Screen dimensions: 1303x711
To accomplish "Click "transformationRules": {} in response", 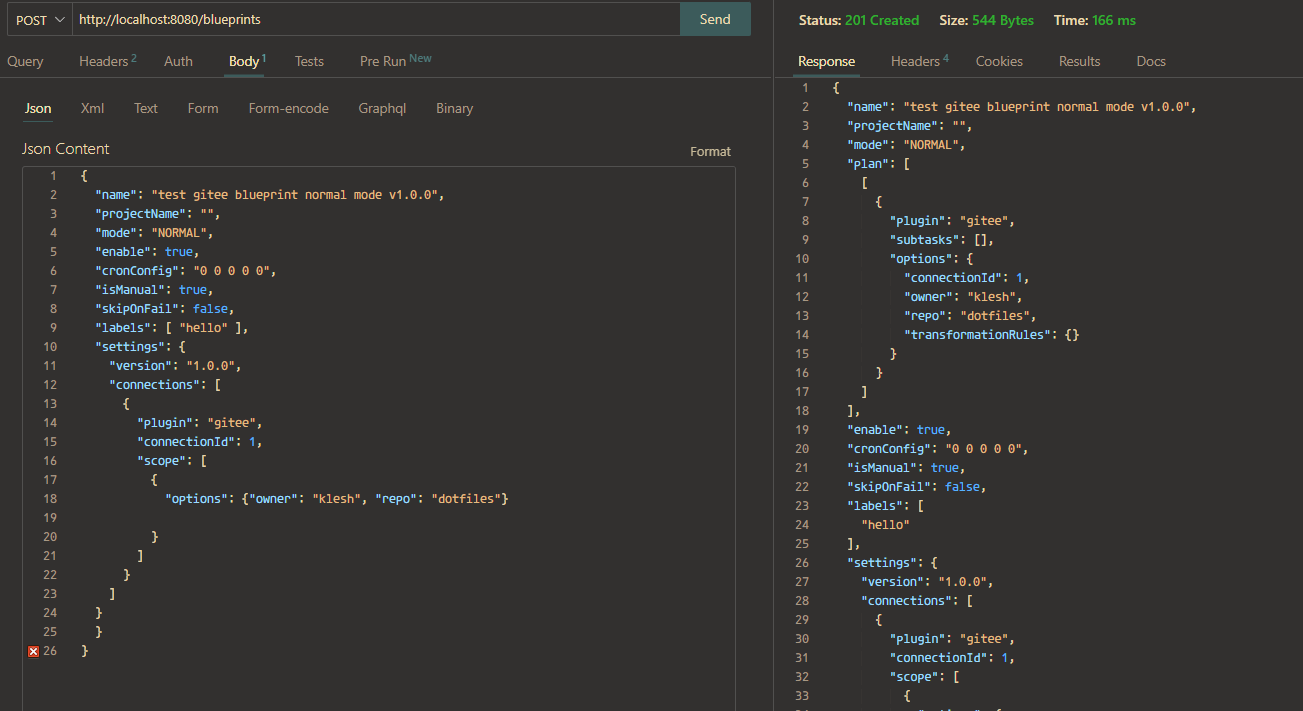I will tap(991, 335).
